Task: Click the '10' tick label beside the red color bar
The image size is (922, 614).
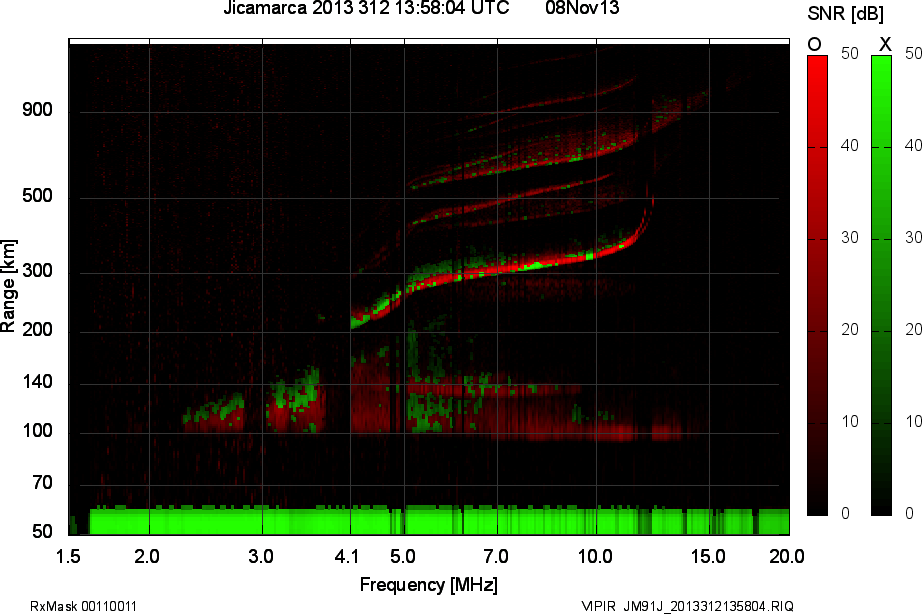Action: 850,422
